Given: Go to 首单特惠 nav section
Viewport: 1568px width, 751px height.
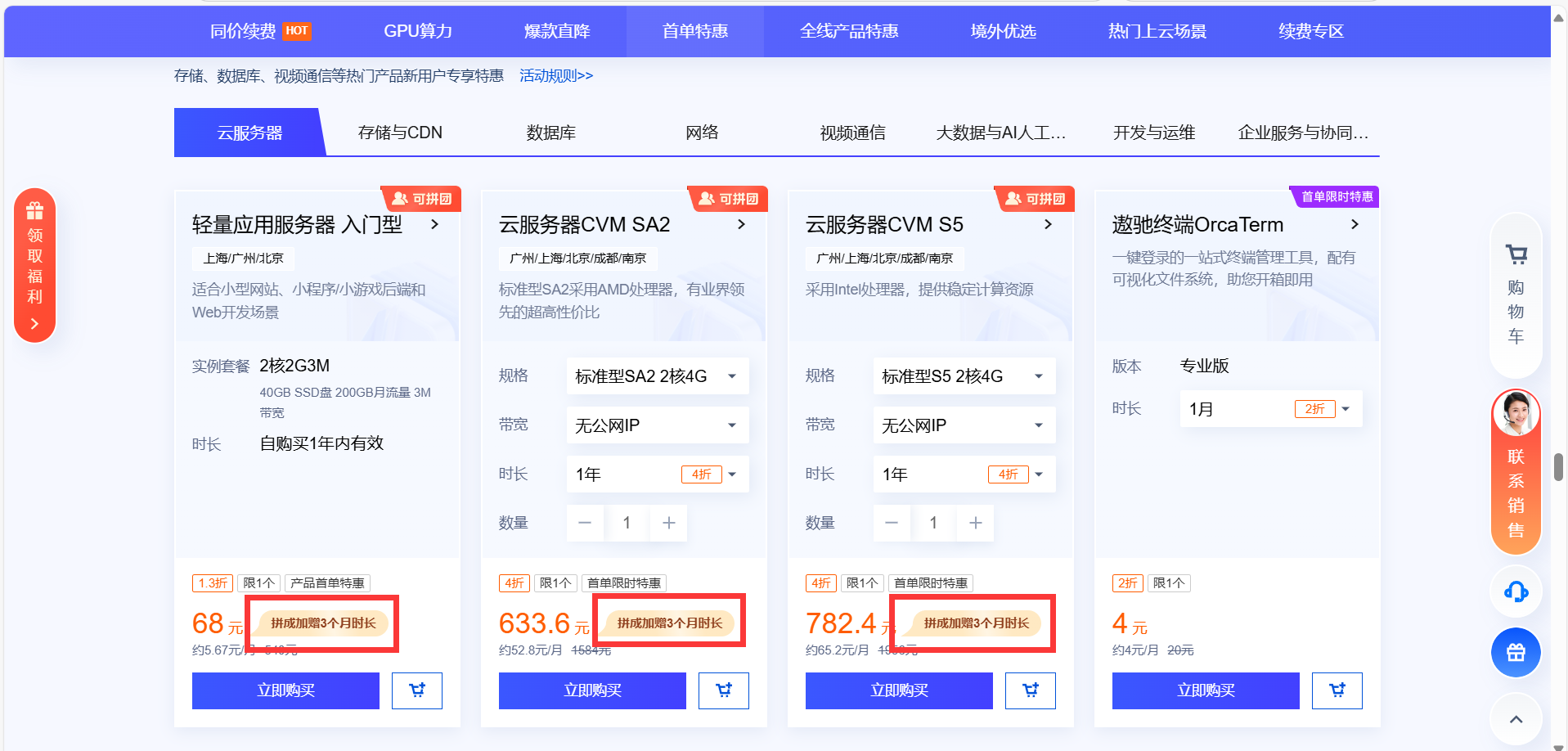Looking at the screenshot, I should click(x=695, y=31).
